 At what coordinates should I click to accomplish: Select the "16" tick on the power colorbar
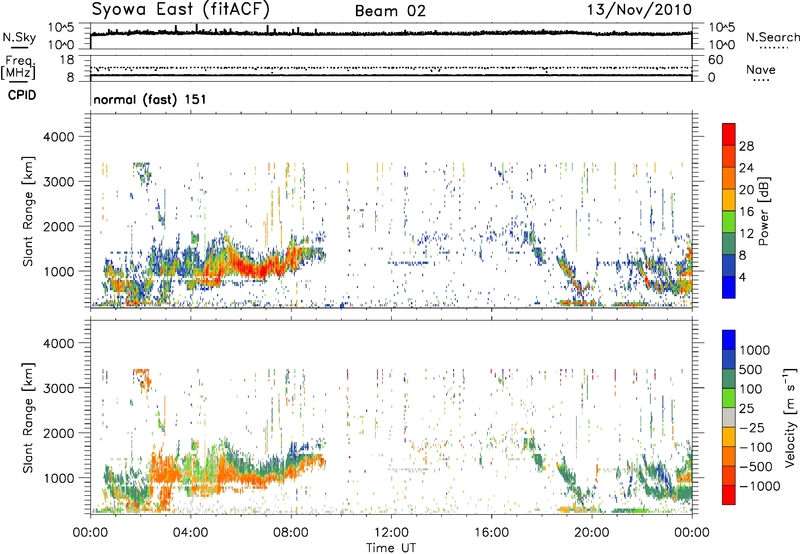pos(746,212)
